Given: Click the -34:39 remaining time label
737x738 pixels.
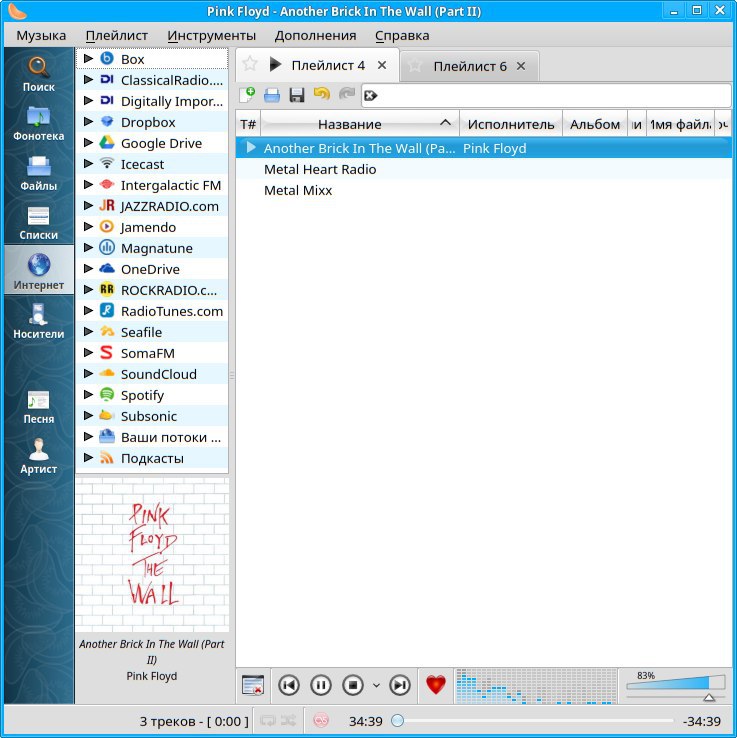Looking at the screenshot, I should (702, 721).
